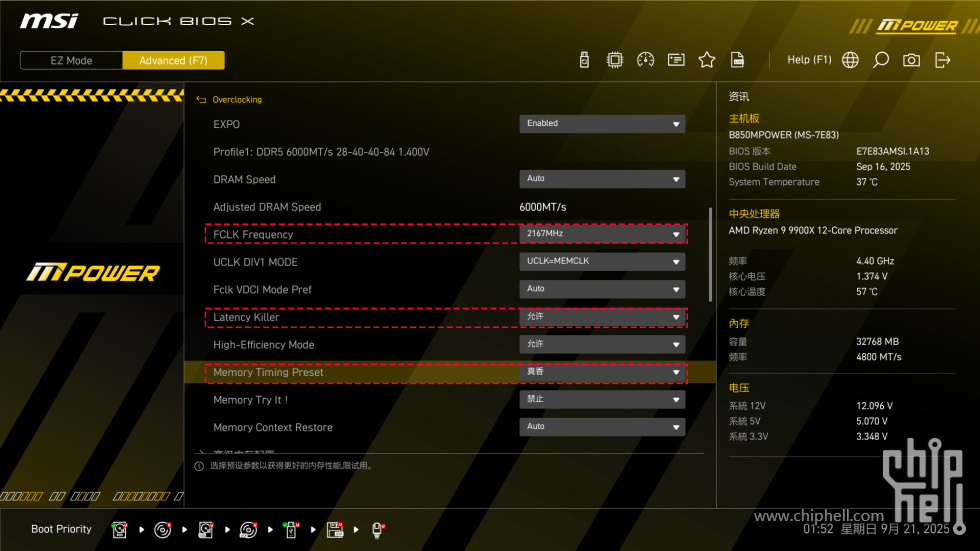Open the EXPO dropdown set to Enabled
Image resolution: width=980 pixels, height=551 pixels.
click(x=602, y=124)
